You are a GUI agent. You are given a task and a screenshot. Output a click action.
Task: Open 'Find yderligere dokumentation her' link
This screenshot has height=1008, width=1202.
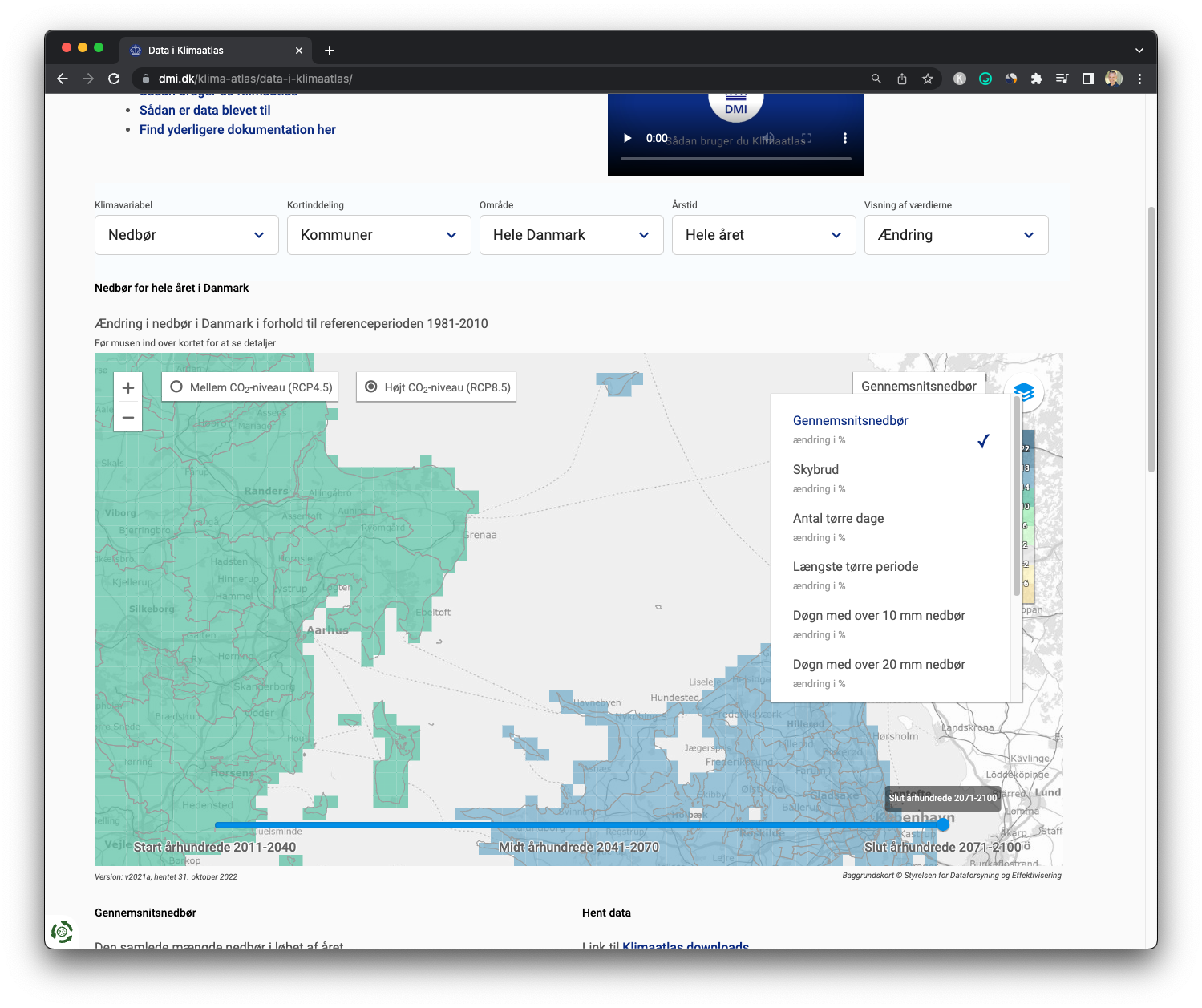tap(237, 130)
